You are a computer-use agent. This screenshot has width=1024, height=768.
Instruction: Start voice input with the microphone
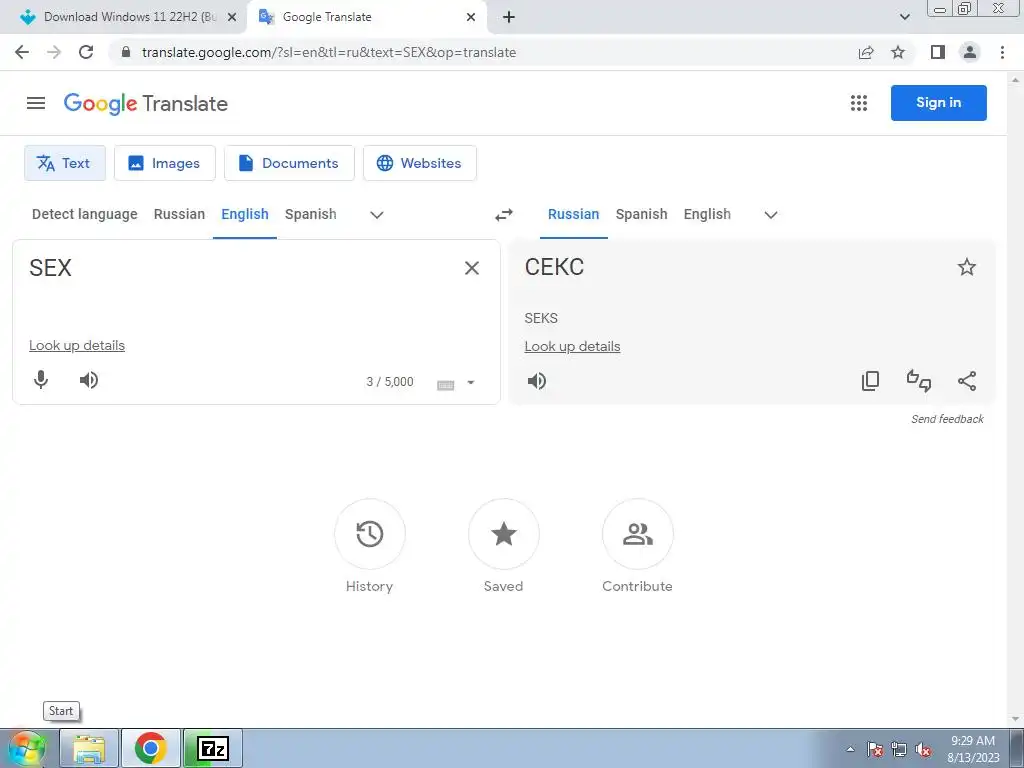click(41, 380)
